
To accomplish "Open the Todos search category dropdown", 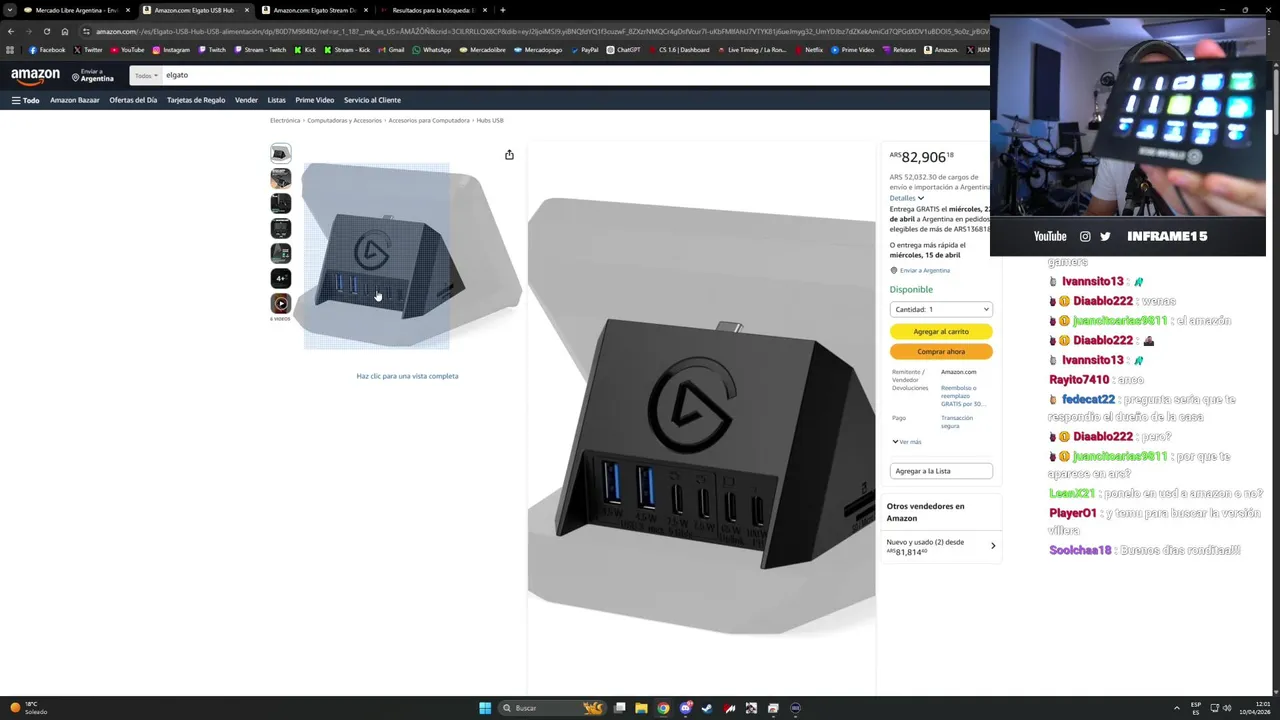I will (x=146, y=75).
